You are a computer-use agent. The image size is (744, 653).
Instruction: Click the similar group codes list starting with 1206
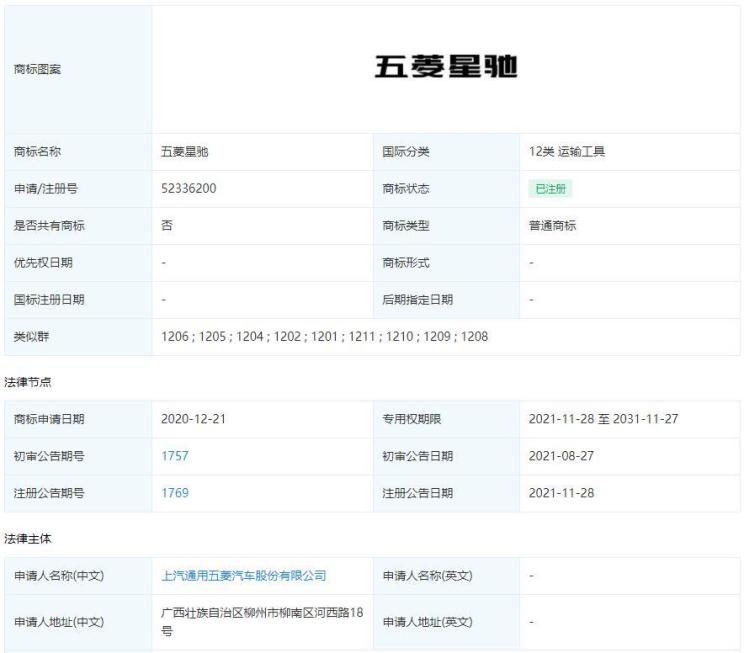click(x=324, y=336)
